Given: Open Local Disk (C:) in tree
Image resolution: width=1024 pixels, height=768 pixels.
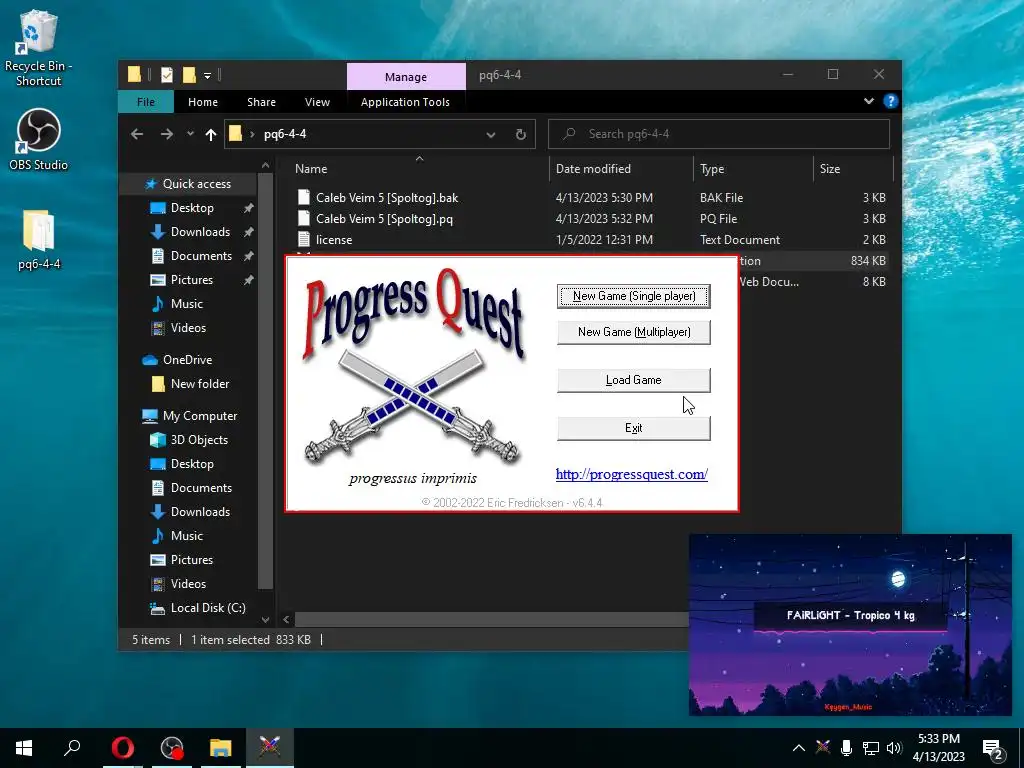Looking at the screenshot, I should click(x=208, y=608).
